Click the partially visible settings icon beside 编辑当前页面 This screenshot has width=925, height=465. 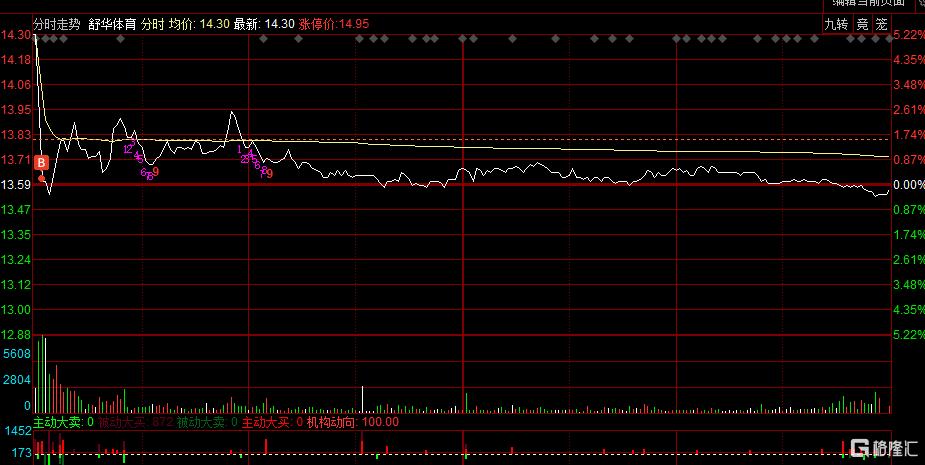(922, 3)
